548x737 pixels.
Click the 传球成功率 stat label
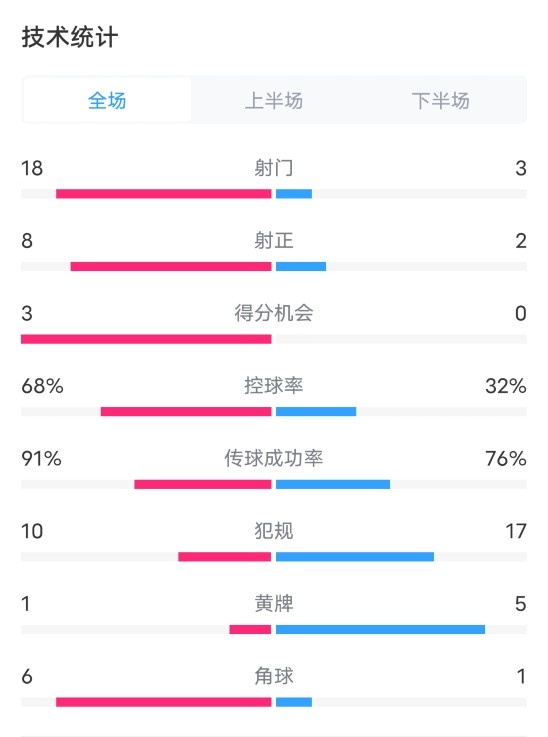[274, 458]
